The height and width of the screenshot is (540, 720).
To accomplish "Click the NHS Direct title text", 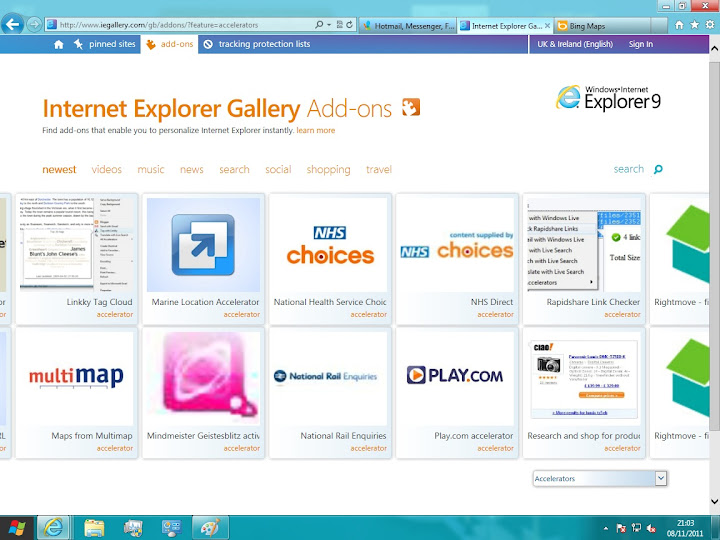I will pyautogui.click(x=492, y=302).
